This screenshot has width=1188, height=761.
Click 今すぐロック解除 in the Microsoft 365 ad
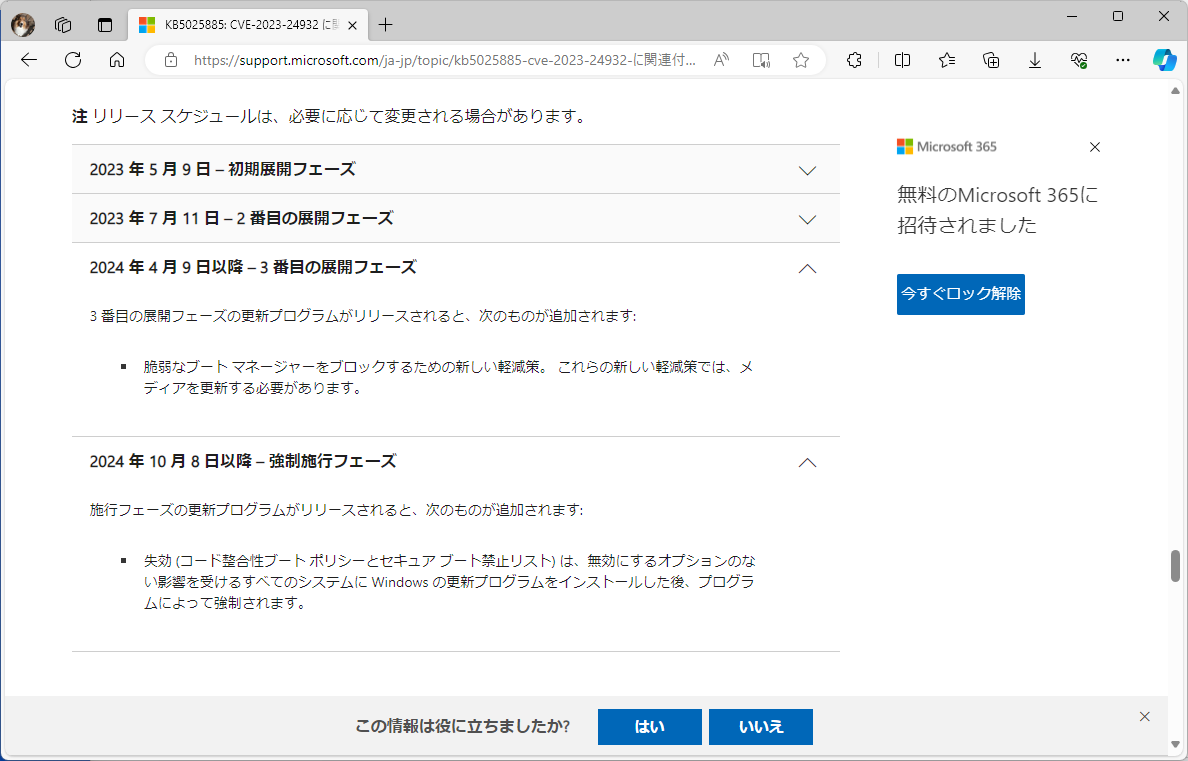pyautogui.click(x=960, y=294)
